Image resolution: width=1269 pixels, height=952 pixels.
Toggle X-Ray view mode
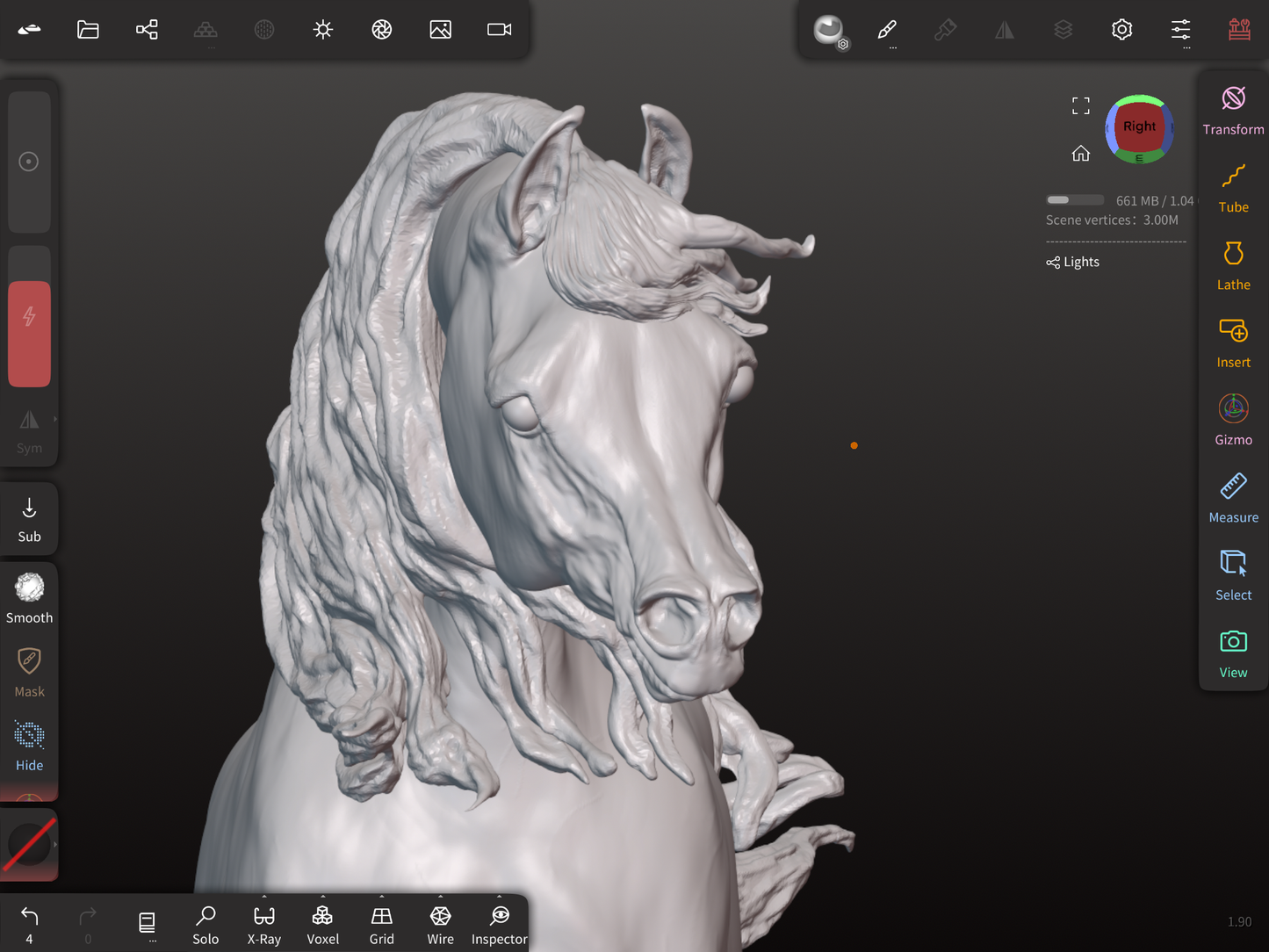(263, 926)
